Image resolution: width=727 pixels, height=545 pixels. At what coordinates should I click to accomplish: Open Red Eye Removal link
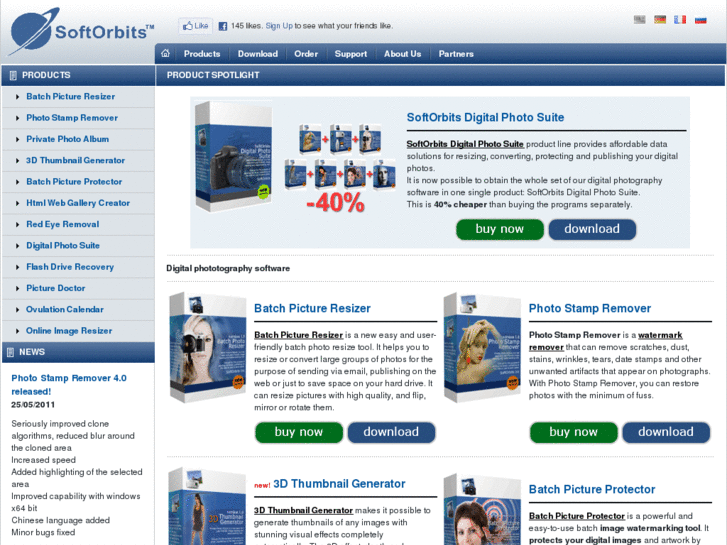point(63,224)
